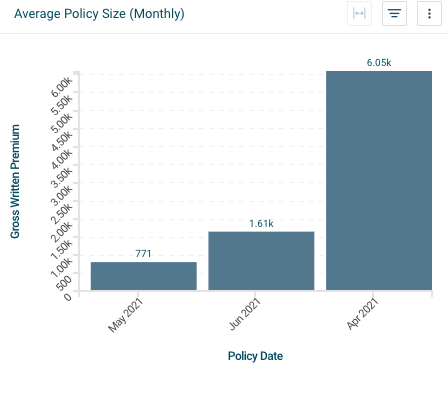Screen dimensions: 448x397
Task: Click the Policy Date axis title
Action: 255,356
